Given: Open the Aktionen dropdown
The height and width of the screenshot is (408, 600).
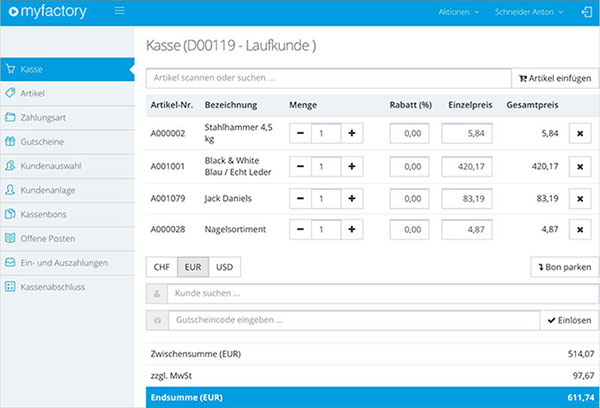Looking at the screenshot, I should [x=458, y=12].
